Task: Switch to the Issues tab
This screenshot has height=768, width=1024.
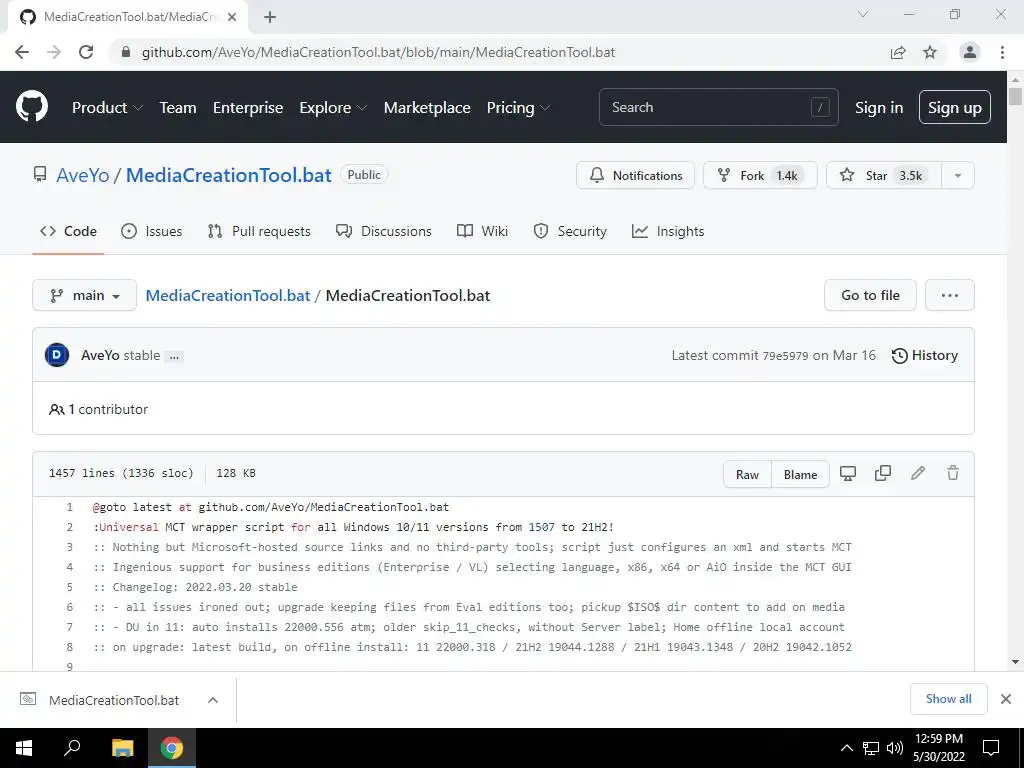Action: [x=152, y=231]
